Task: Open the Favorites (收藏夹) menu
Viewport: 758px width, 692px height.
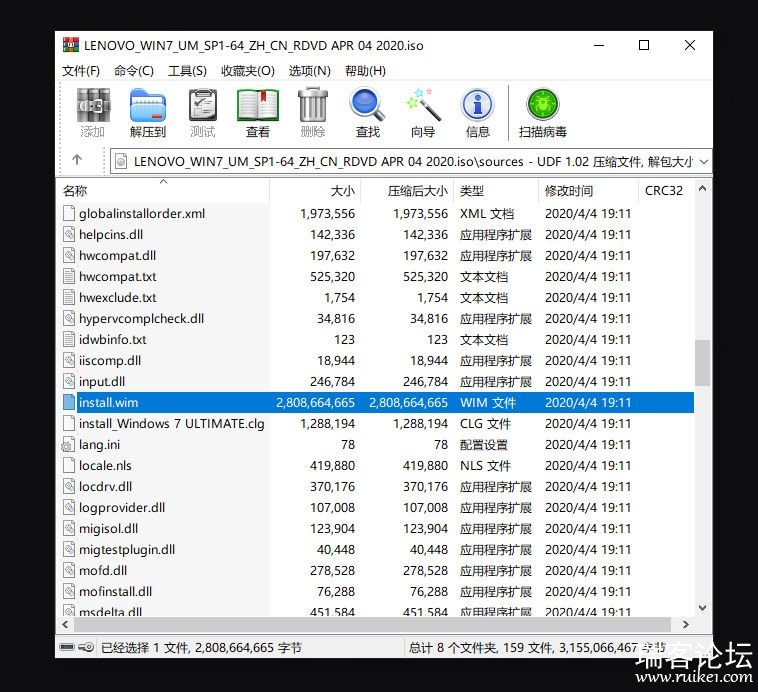Action: (248, 71)
